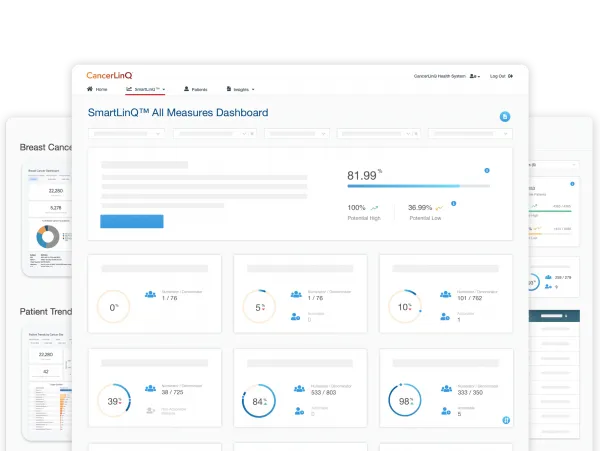The width and height of the screenshot is (600, 451).
Task: Click the blue round icon in 98% card corner
Action: [x=506, y=420]
